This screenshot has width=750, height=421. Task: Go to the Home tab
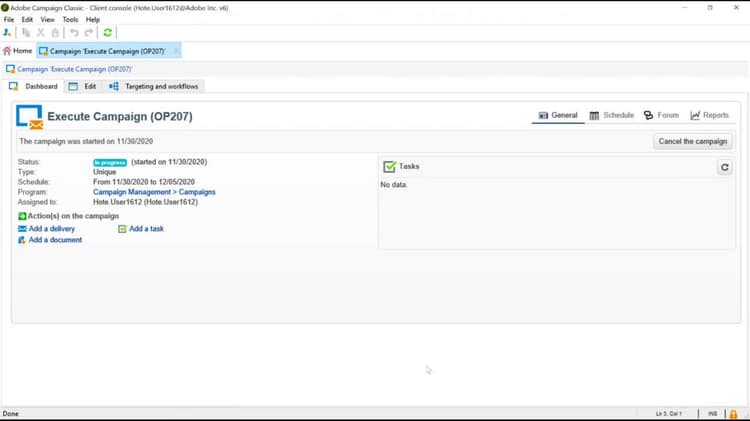18,51
